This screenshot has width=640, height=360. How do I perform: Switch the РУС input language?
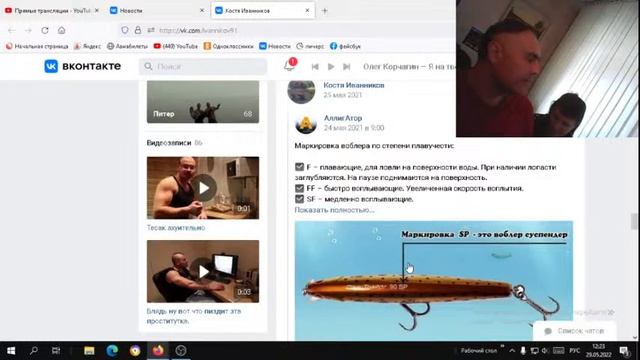click(575, 351)
